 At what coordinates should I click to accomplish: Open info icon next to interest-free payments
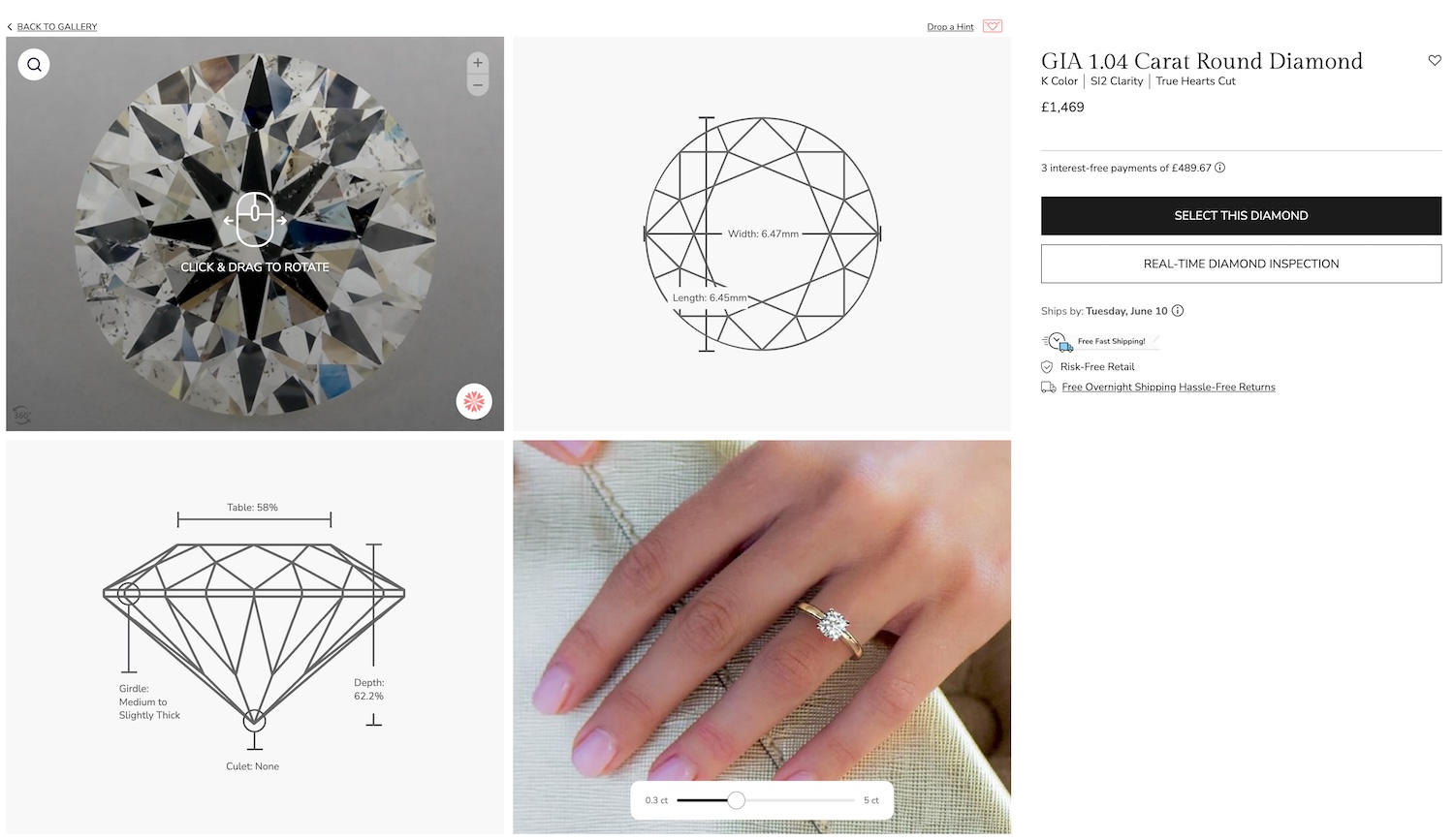click(x=1220, y=168)
